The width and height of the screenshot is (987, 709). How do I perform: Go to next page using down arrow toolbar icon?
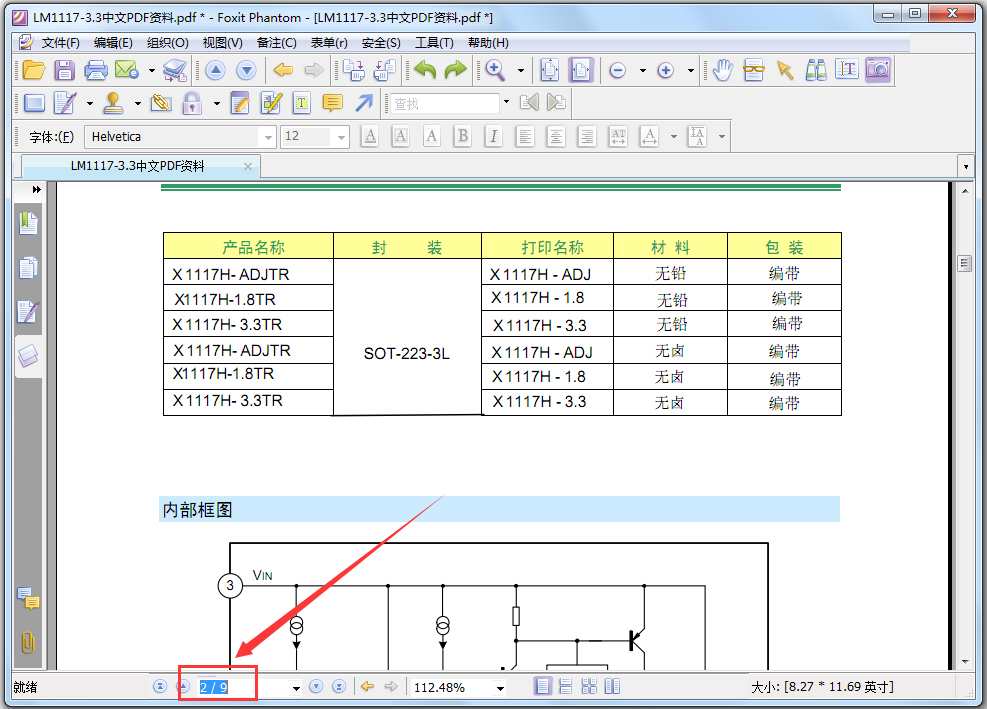pyautogui.click(x=246, y=70)
